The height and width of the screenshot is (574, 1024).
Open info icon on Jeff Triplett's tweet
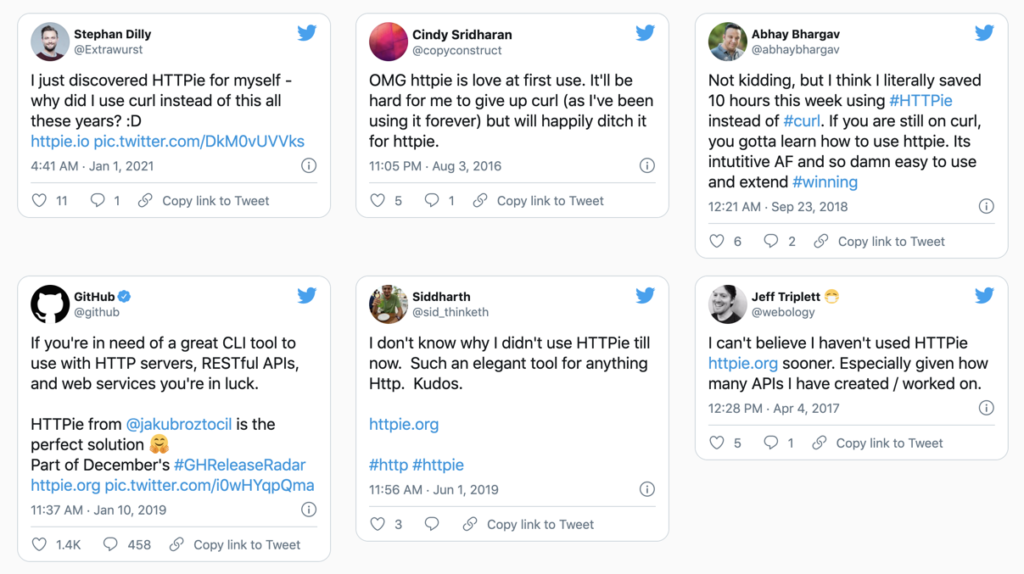coord(986,408)
